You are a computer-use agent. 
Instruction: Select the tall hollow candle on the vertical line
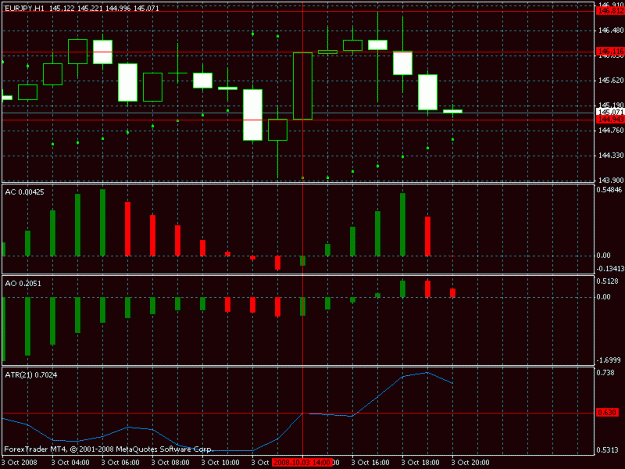pos(303,86)
